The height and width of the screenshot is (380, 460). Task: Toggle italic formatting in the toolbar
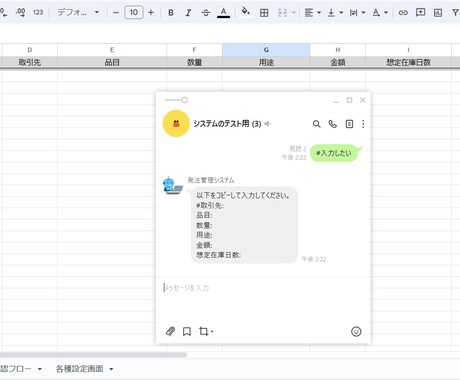click(188, 13)
